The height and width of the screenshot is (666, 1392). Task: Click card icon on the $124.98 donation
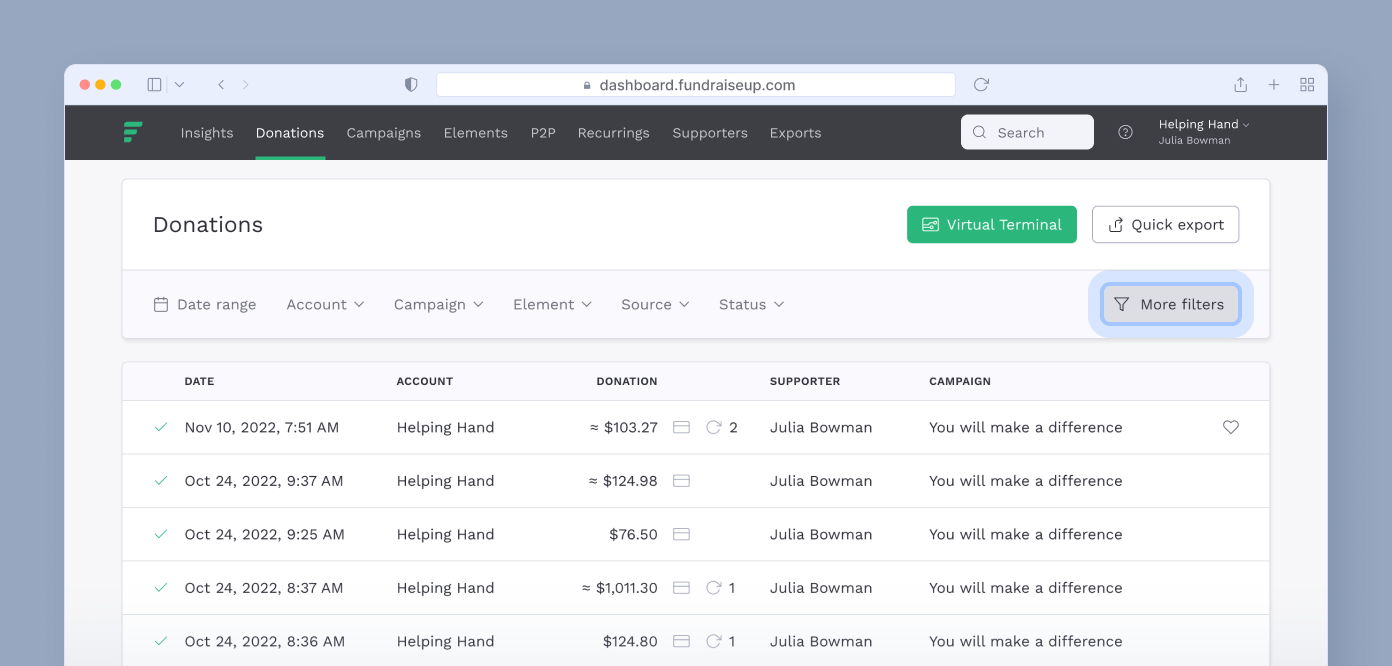[x=681, y=481]
